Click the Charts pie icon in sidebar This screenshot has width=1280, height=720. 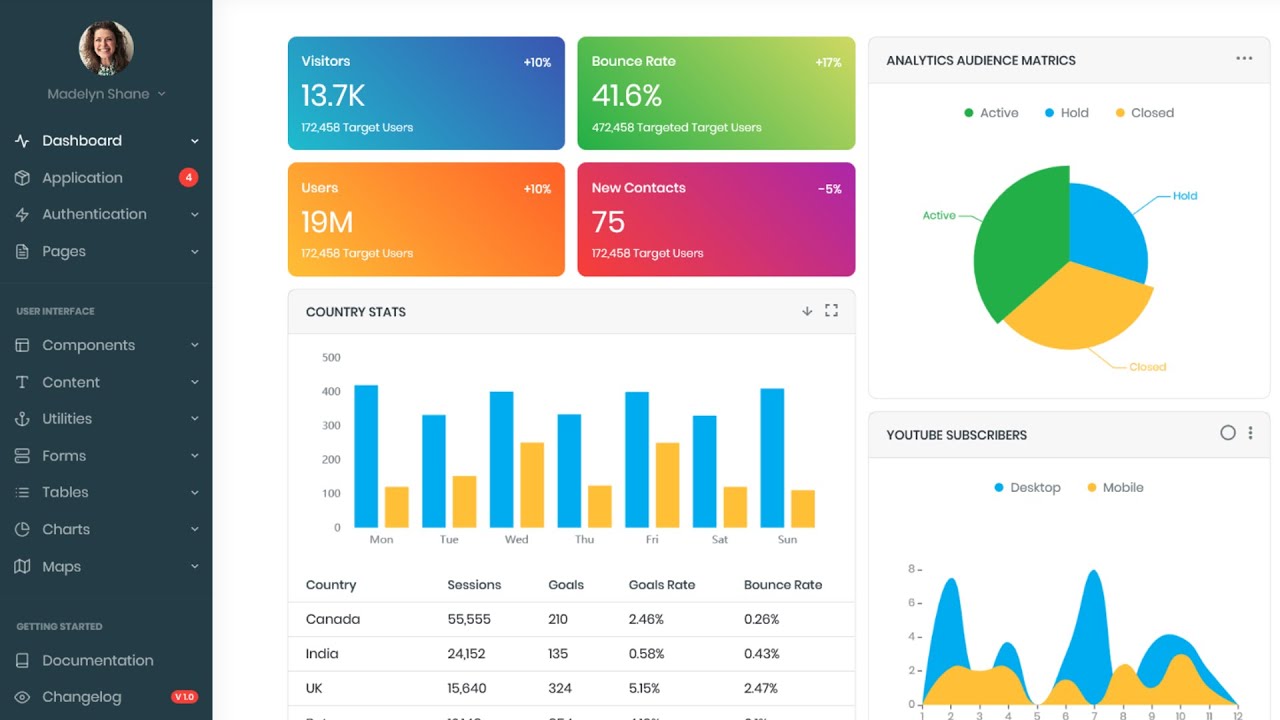tap(22, 529)
